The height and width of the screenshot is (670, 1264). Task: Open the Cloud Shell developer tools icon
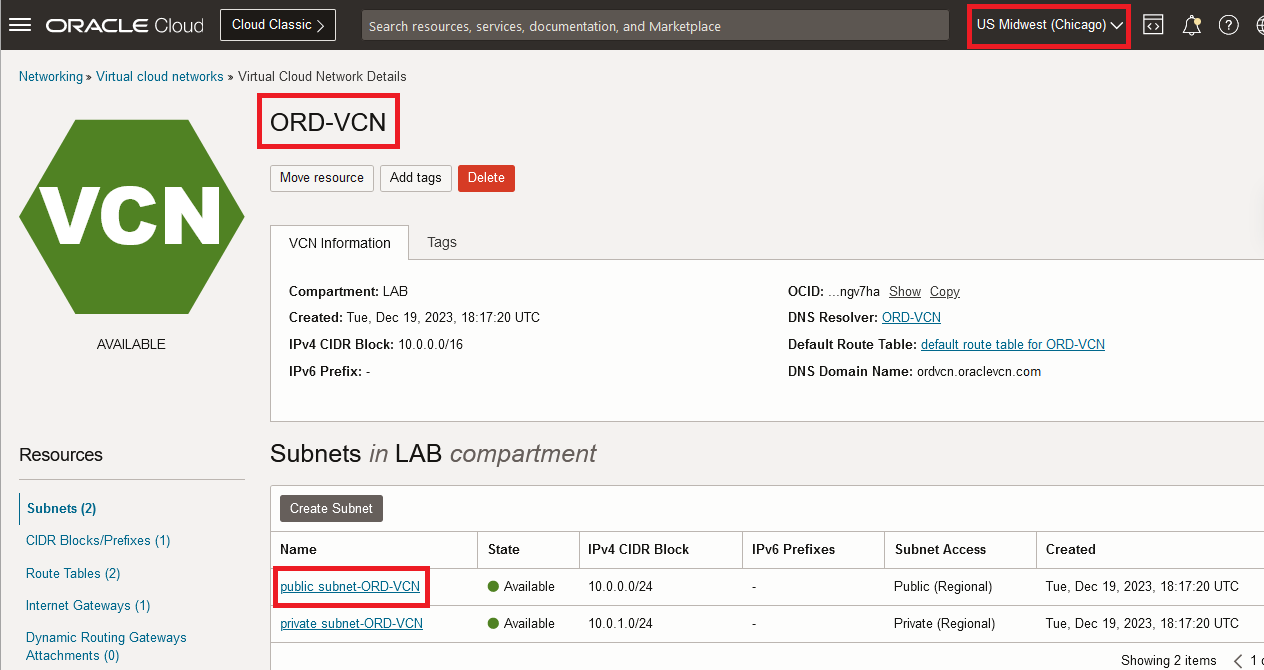click(1153, 25)
